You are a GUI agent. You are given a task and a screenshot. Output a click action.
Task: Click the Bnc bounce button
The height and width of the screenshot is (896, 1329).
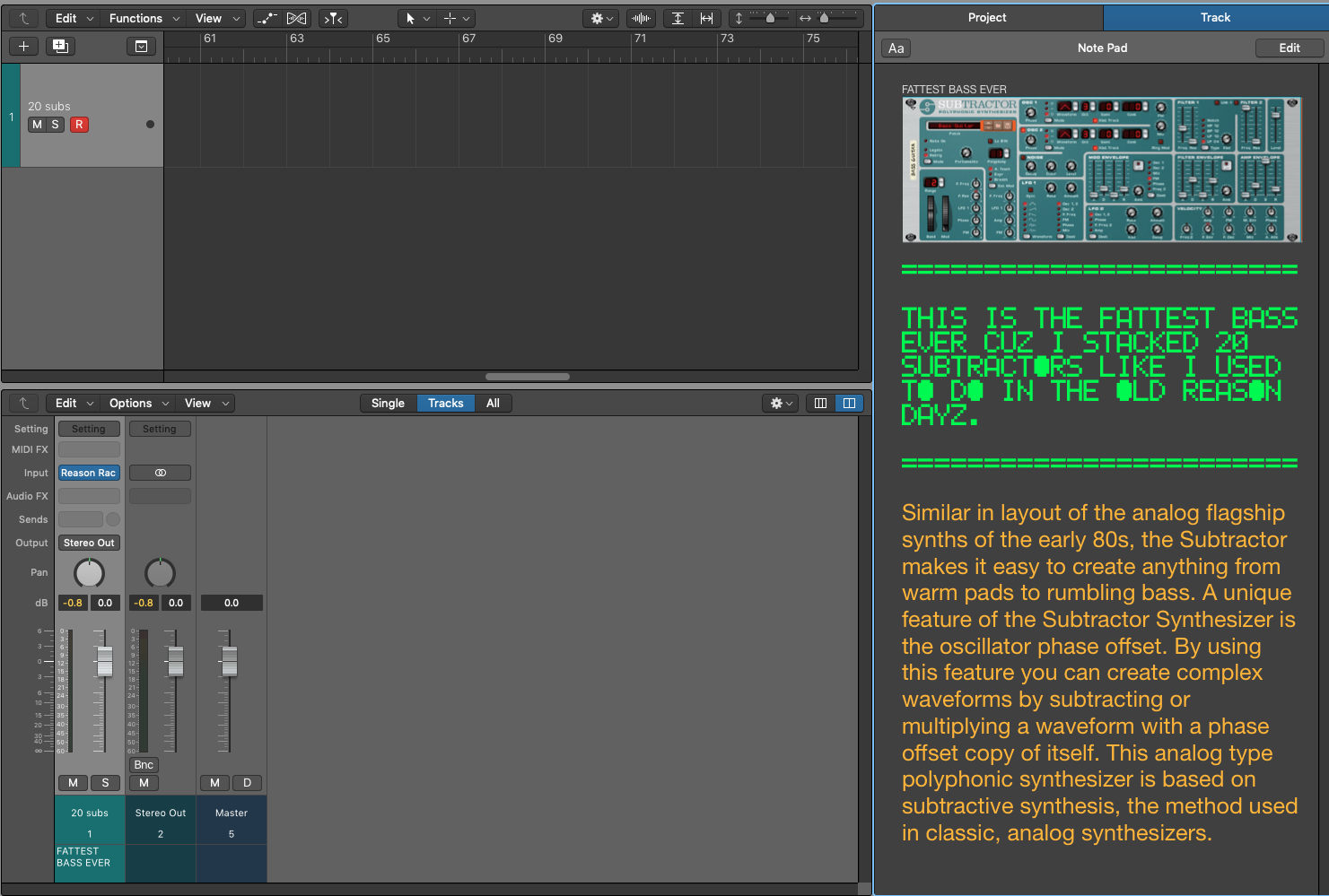tap(144, 765)
